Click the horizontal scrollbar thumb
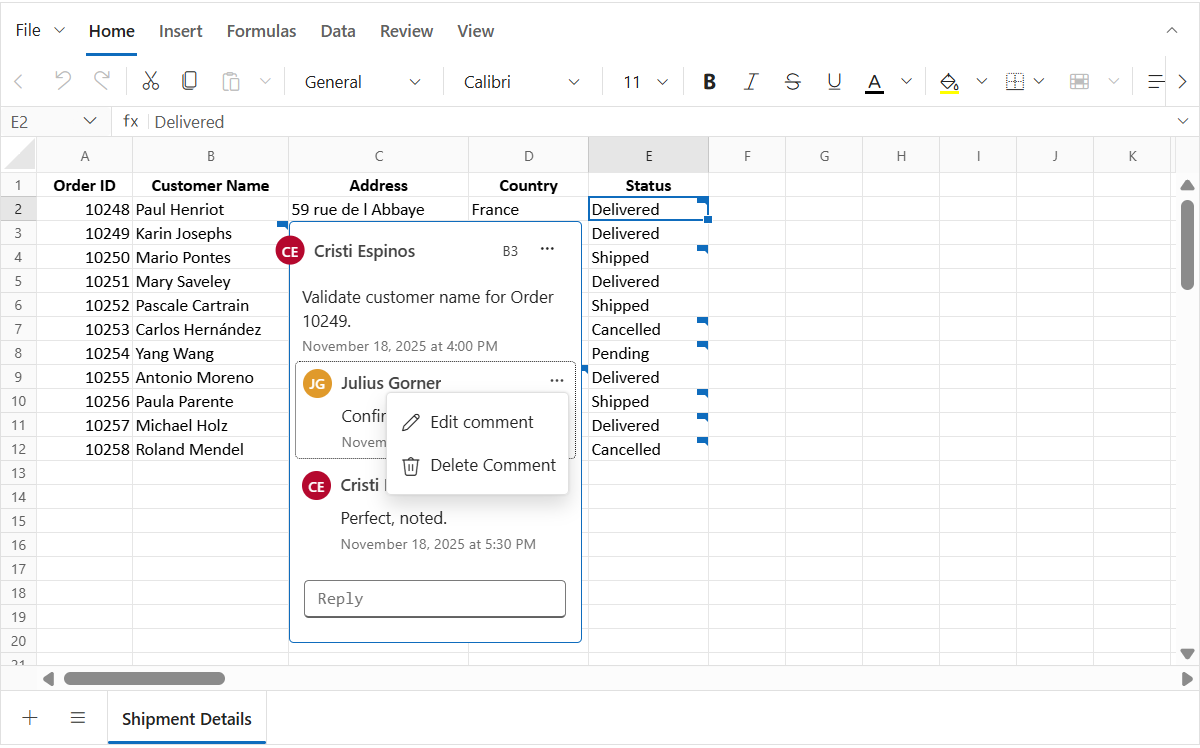The image size is (1200, 748). point(145,679)
